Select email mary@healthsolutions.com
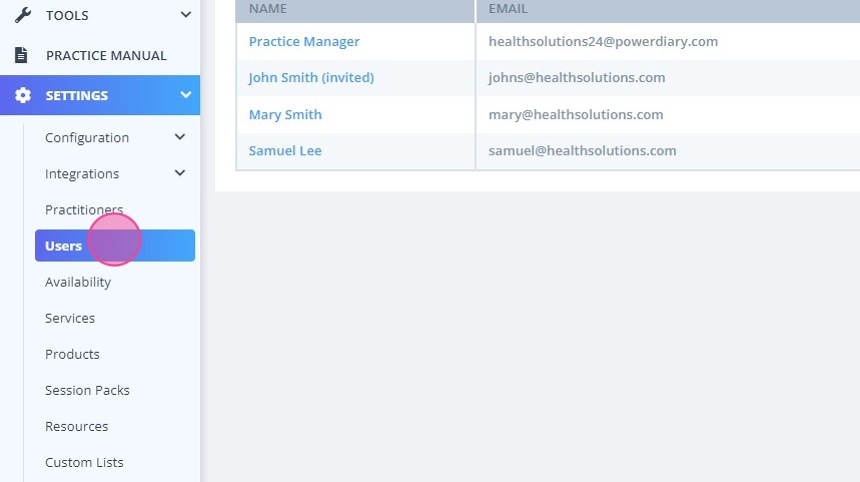 (575, 115)
